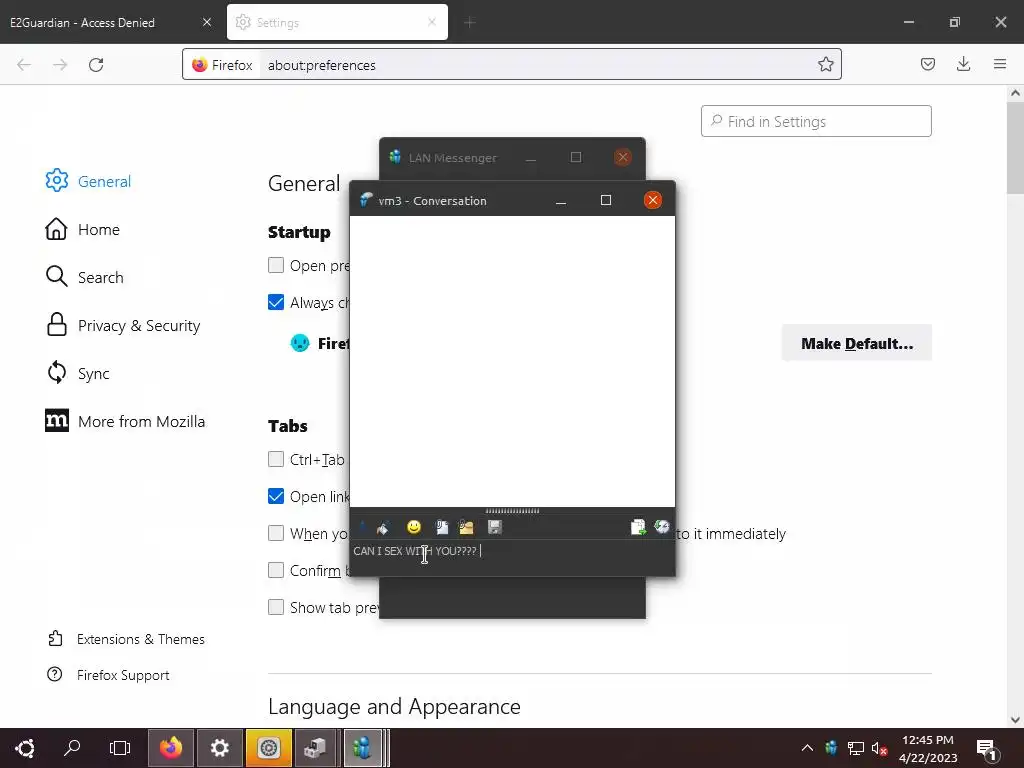Click the network icon in system tray
Screen dimensions: 1024x768
coord(856,748)
